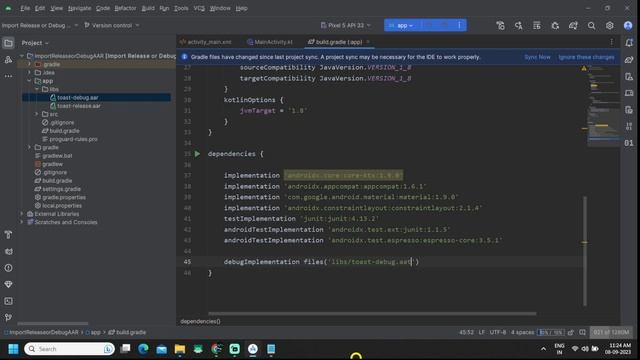Screen dimensions: 640x360
Task: Open the Navigate menu
Action: pyautogui.click(x=80, y=8)
